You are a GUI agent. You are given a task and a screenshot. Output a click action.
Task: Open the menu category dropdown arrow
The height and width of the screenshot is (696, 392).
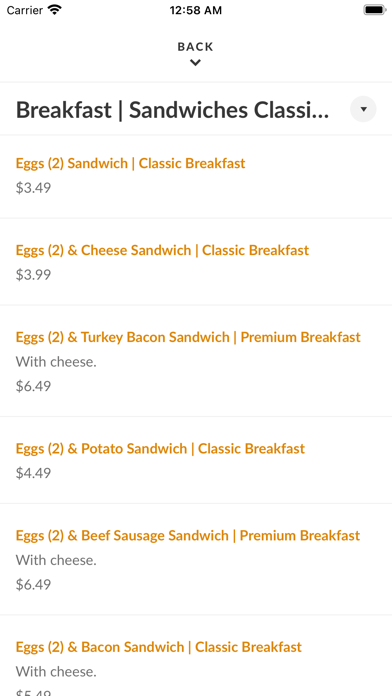(363, 109)
